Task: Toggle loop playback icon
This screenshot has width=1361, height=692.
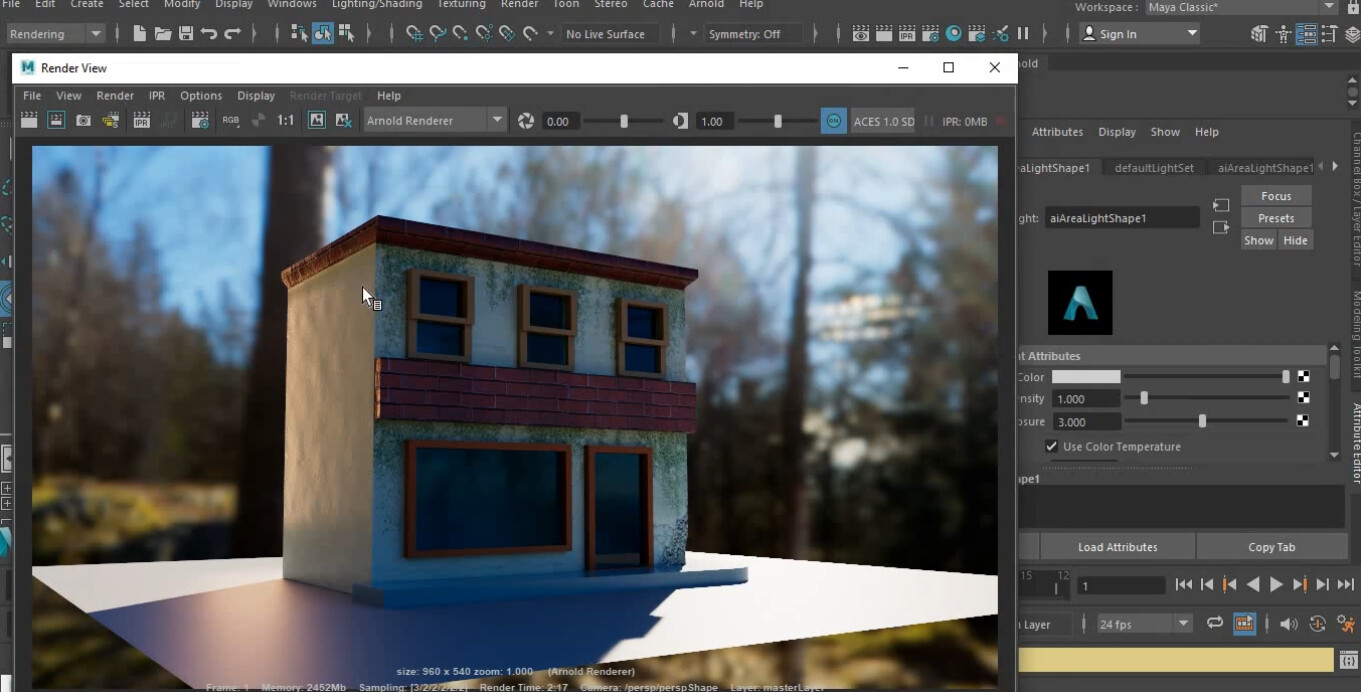Action: 1215,623
